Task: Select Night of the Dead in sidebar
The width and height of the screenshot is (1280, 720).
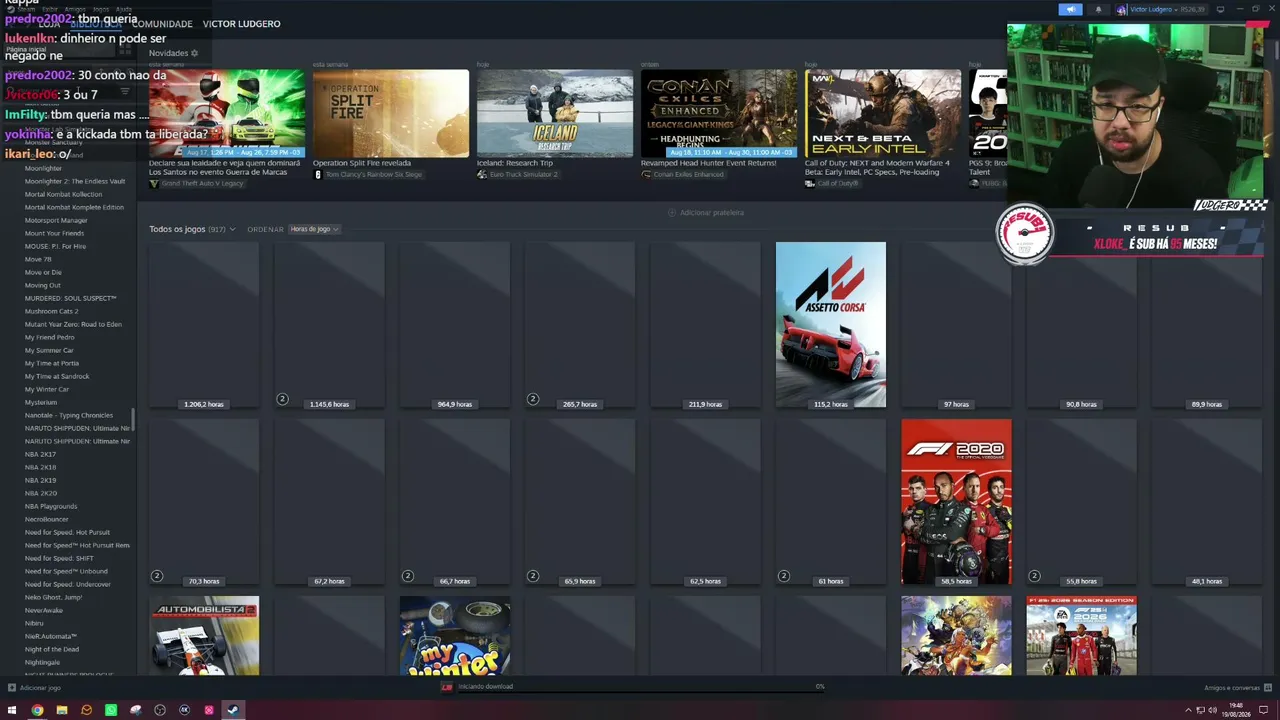Action: tap(52, 649)
